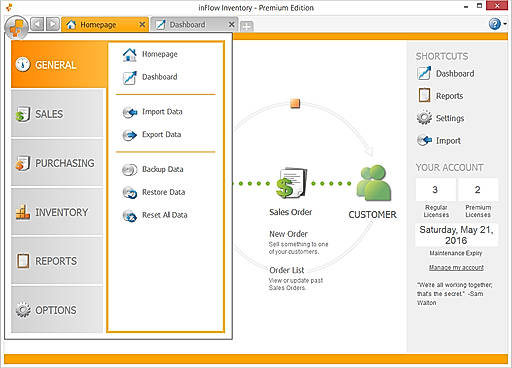Click the REPORTS clipboard icon in menu

click(23, 261)
